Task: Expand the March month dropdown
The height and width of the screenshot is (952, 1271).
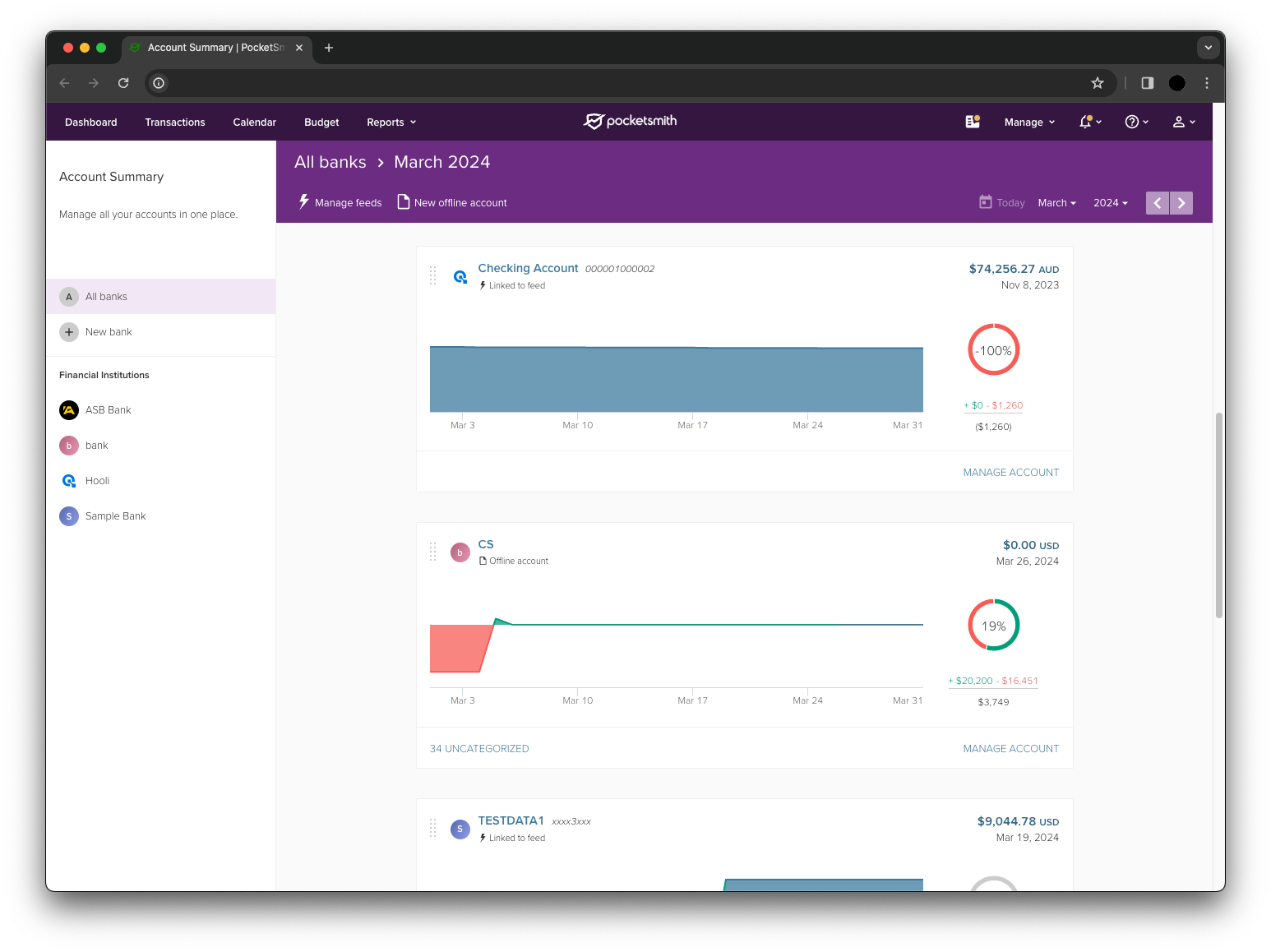Action: click(x=1056, y=203)
